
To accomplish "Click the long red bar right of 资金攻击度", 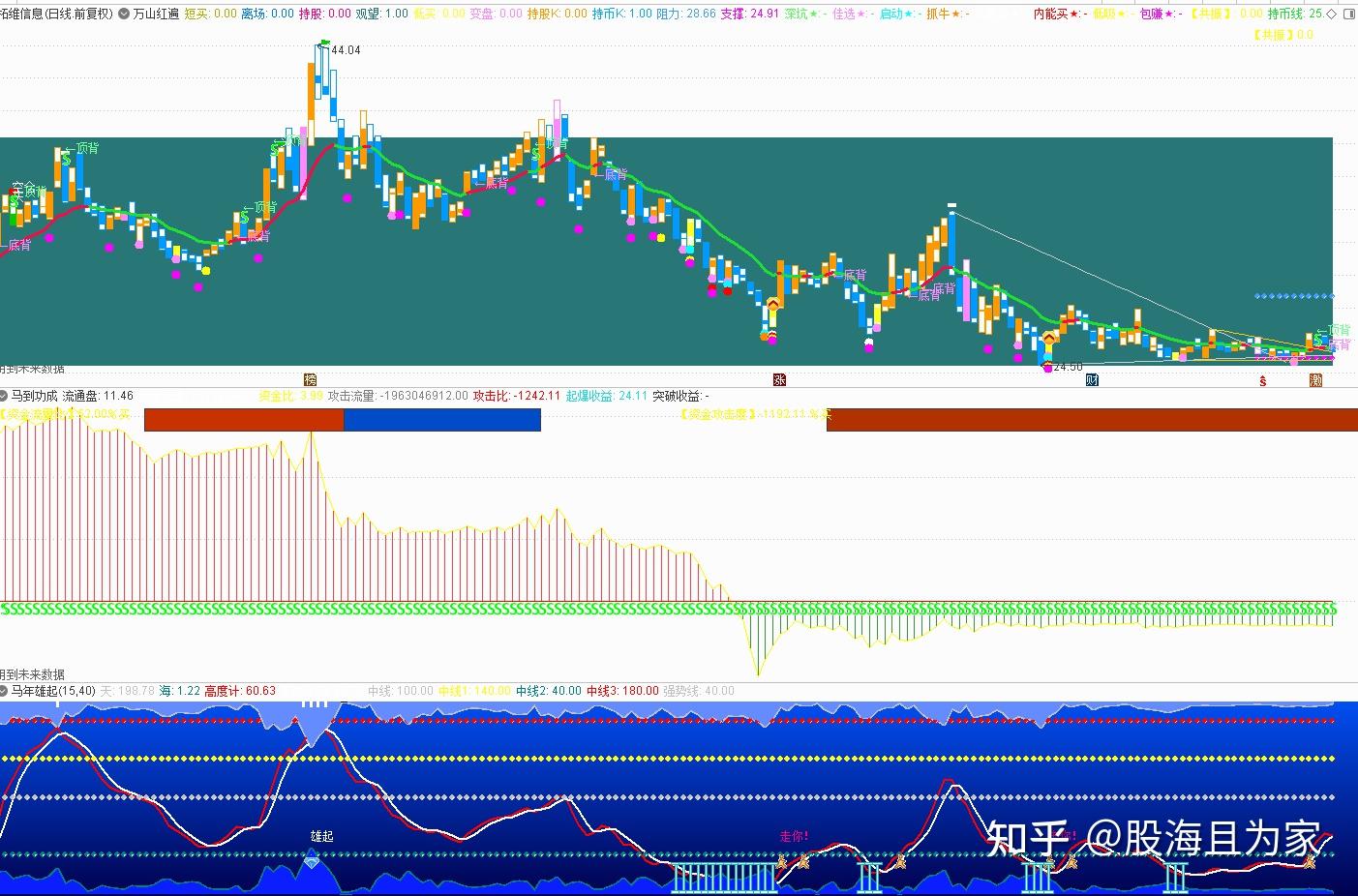I will 1093,420.
